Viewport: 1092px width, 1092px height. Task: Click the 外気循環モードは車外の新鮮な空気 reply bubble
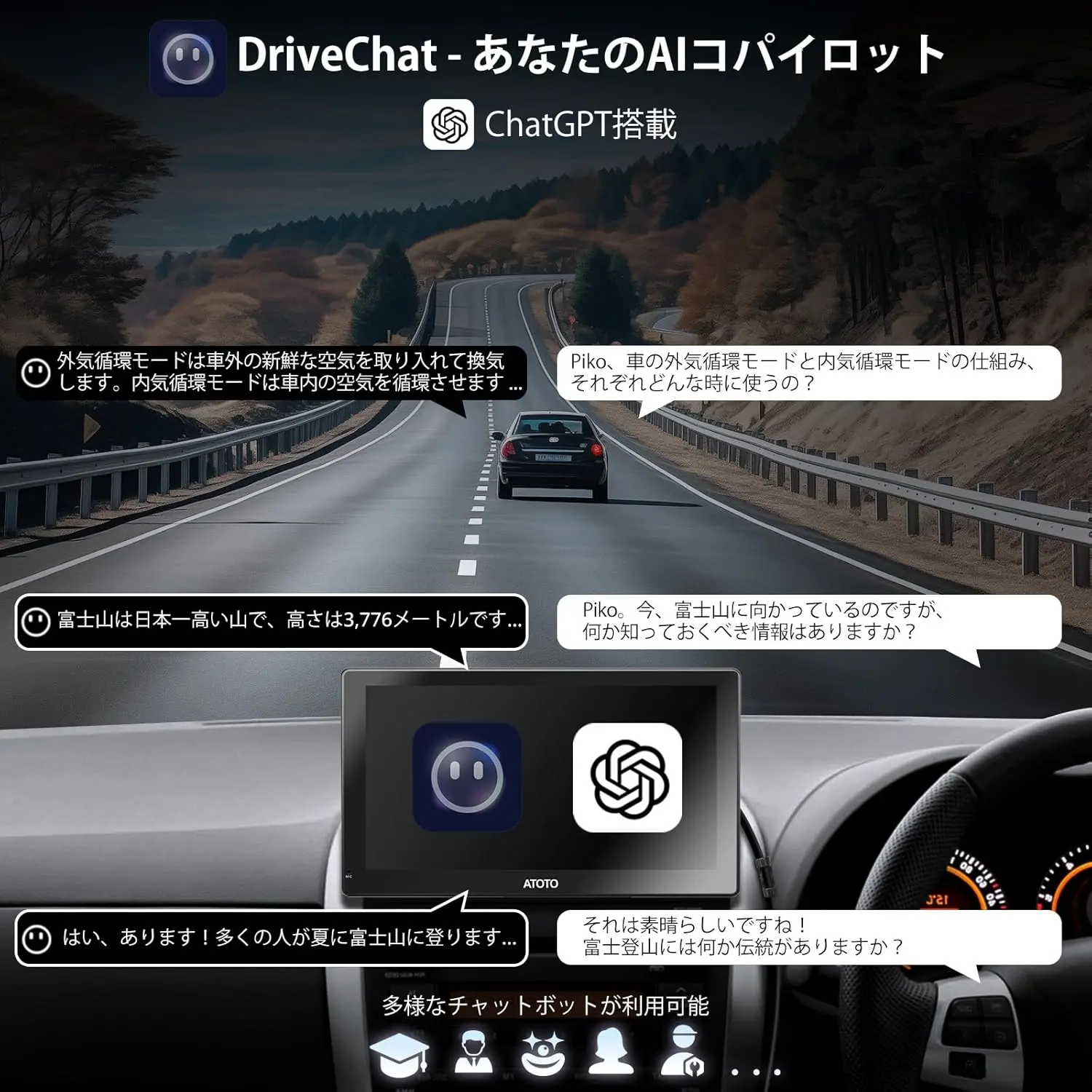click(x=271, y=373)
